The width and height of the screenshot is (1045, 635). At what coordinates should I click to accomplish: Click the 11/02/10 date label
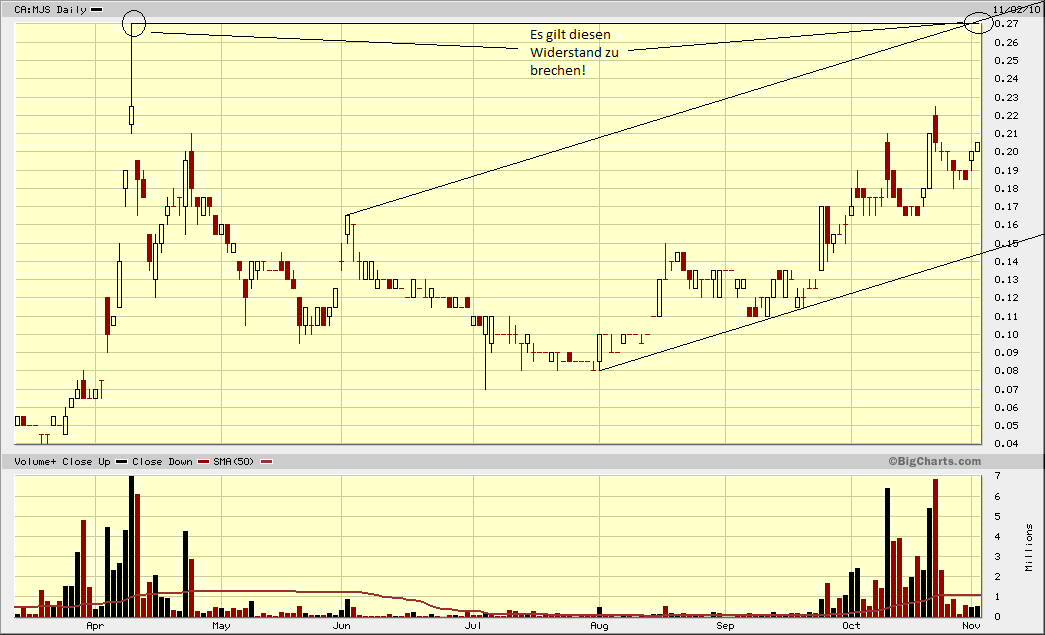coord(1016,9)
